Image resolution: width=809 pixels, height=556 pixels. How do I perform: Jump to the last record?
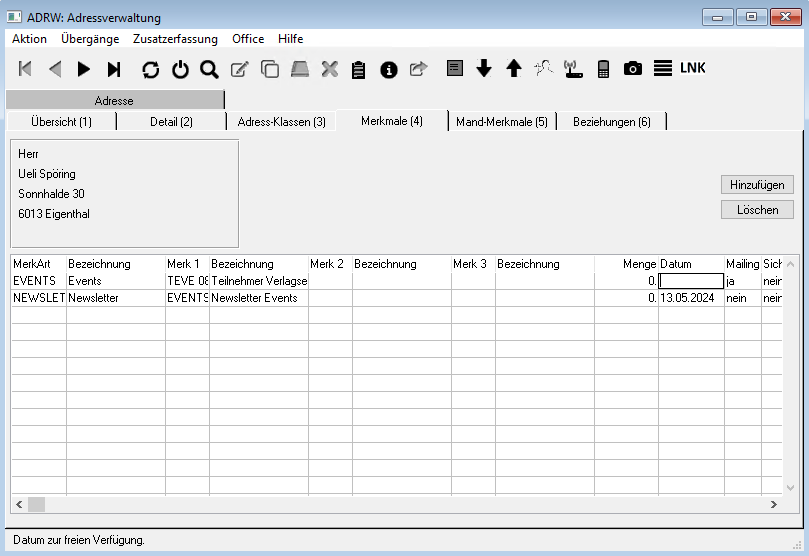(x=114, y=69)
